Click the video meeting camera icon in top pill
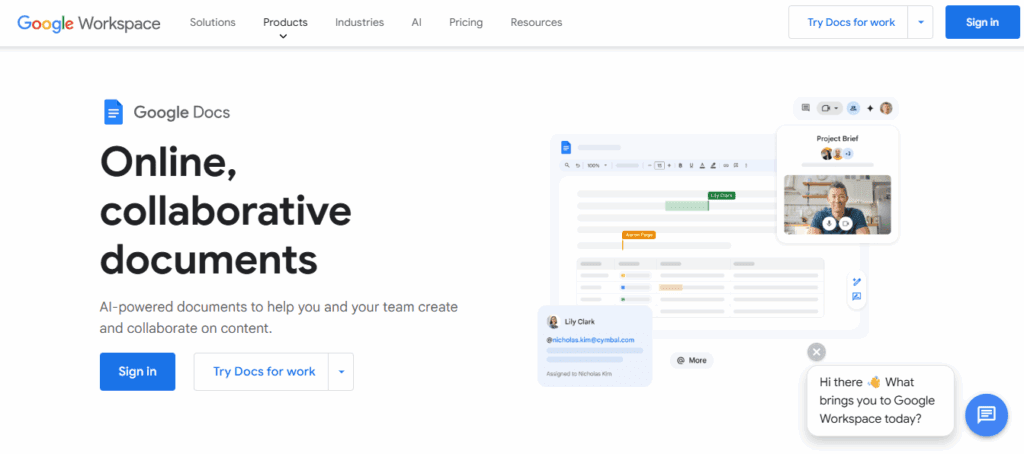The height and width of the screenshot is (454, 1024). click(825, 108)
